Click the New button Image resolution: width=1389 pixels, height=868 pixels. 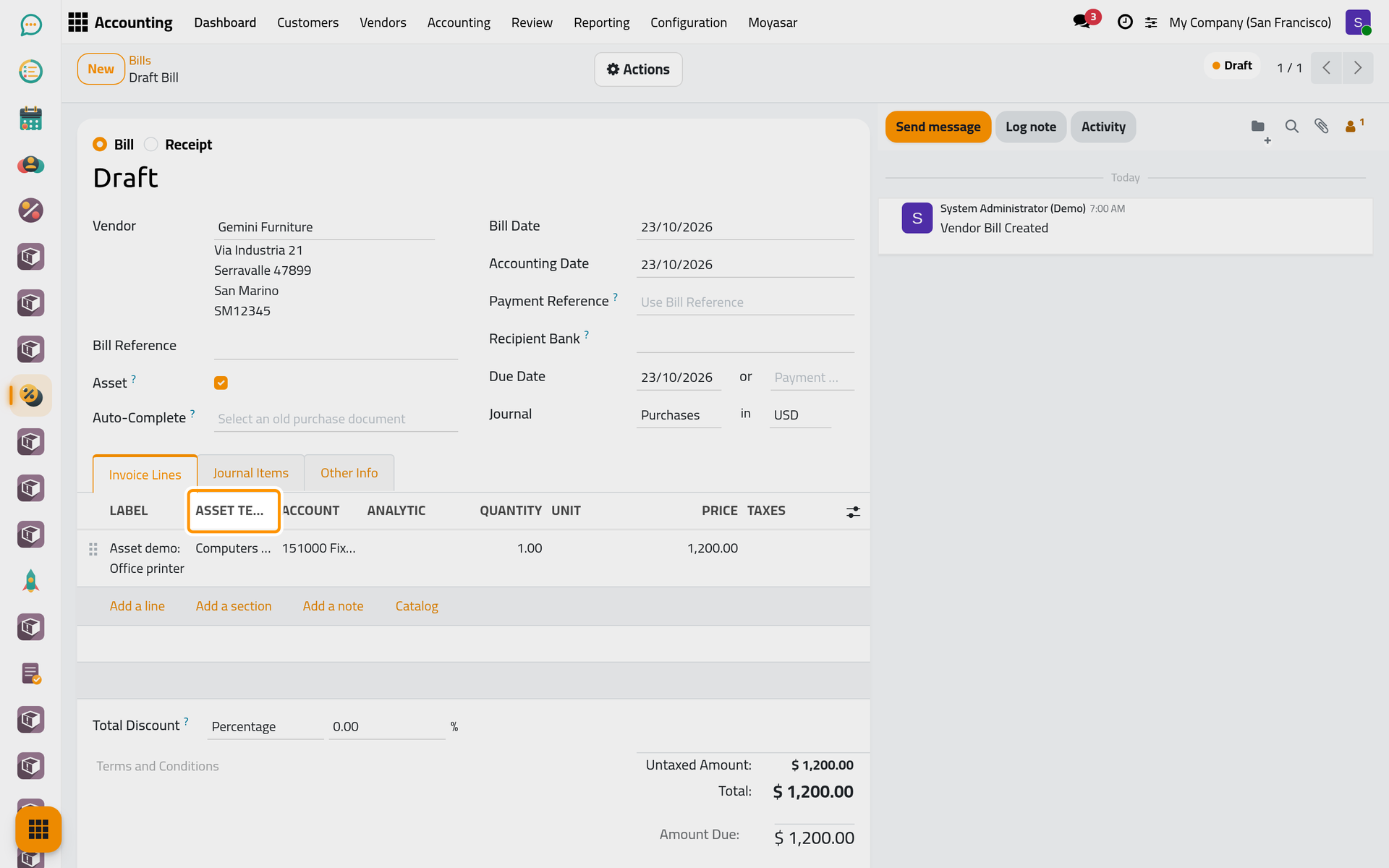pyautogui.click(x=101, y=69)
